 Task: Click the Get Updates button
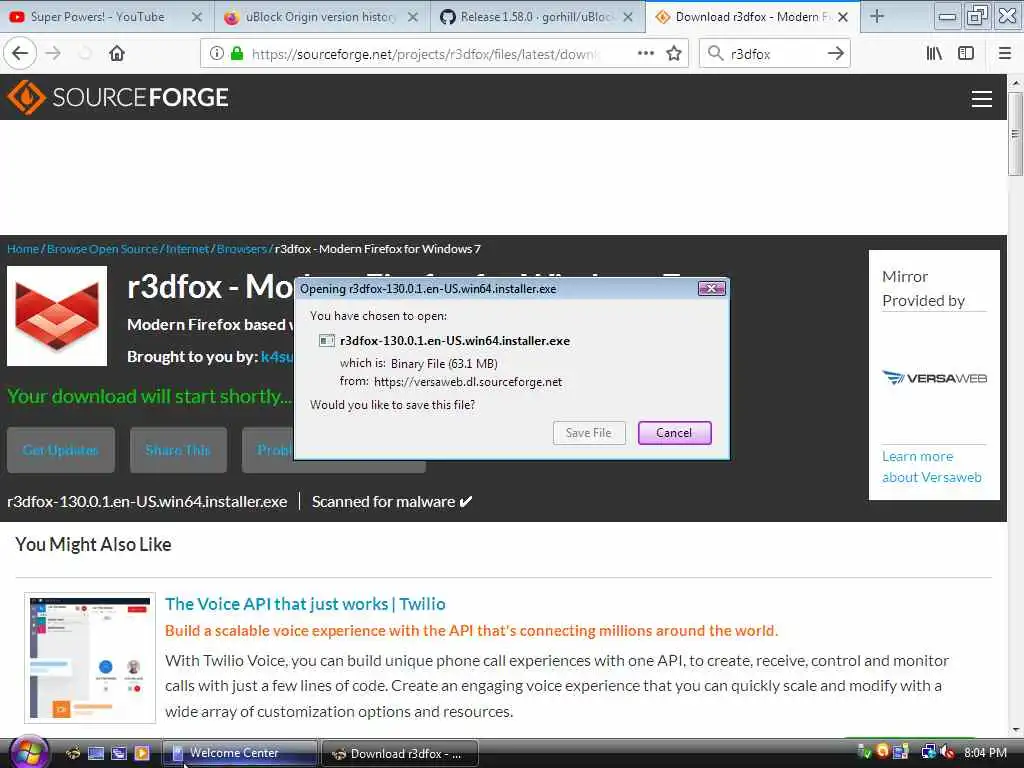click(61, 450)
